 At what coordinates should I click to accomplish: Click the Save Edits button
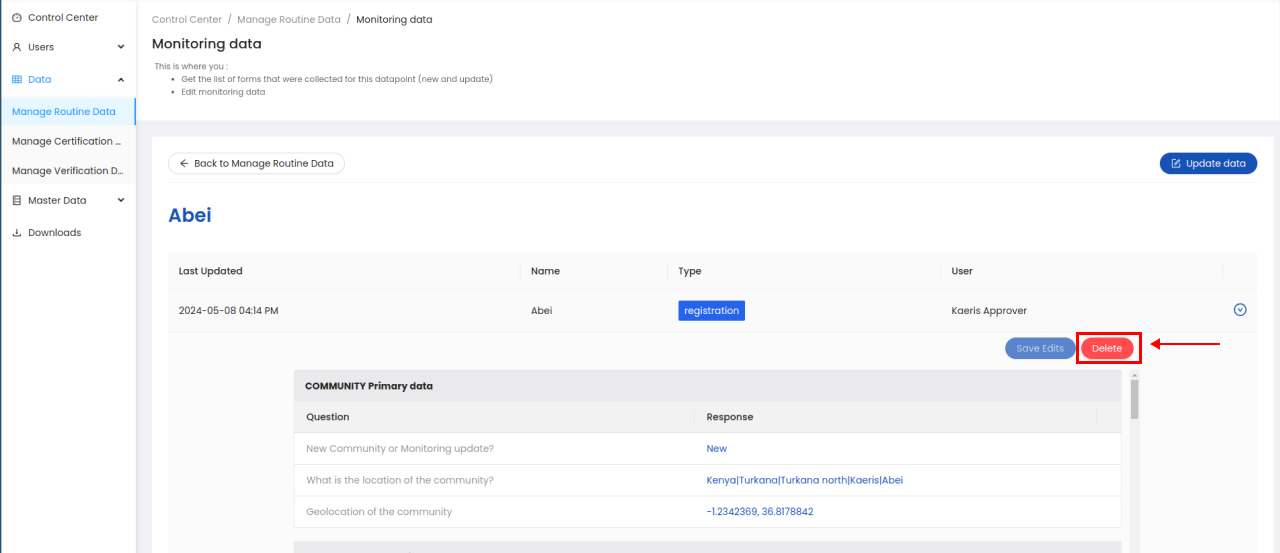point(1040,348)
